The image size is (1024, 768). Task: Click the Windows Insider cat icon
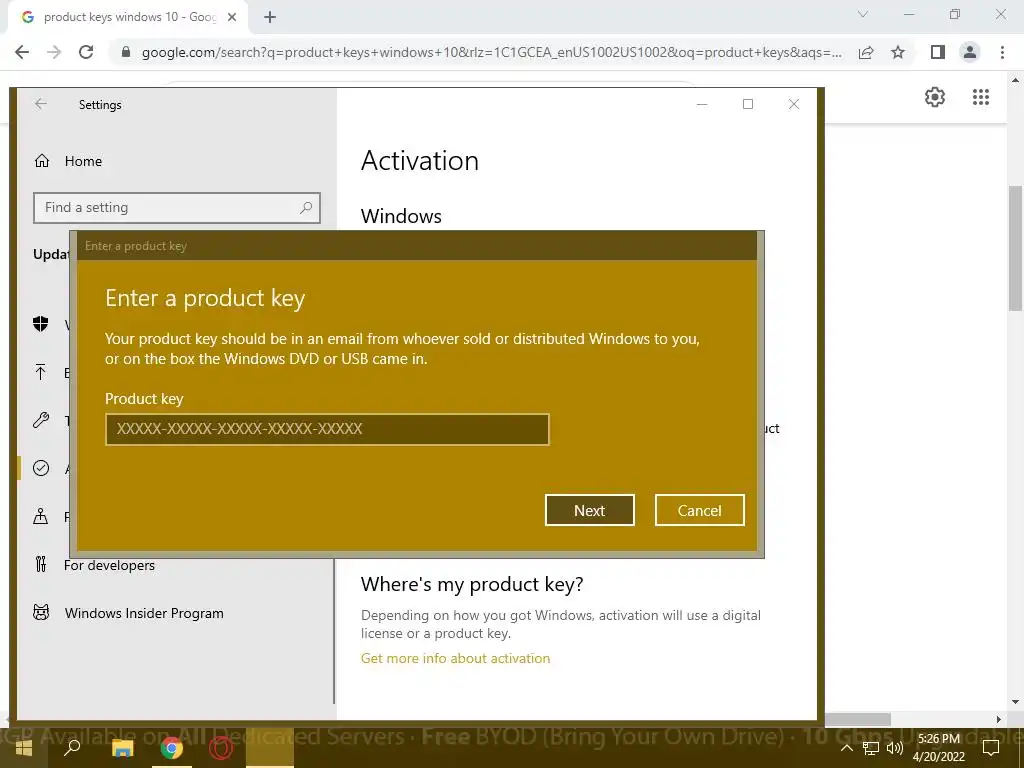(x=41, y=613)
